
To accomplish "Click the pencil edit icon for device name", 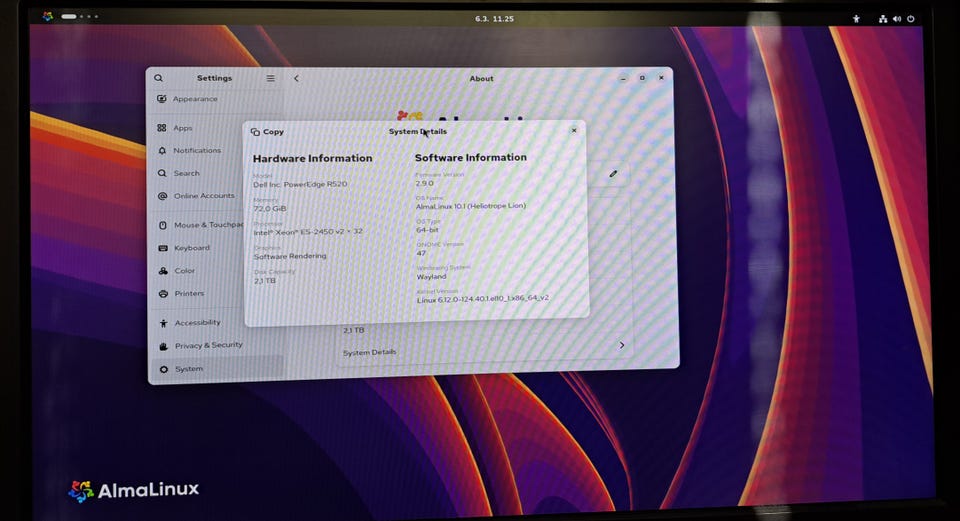I will (613, 174).
